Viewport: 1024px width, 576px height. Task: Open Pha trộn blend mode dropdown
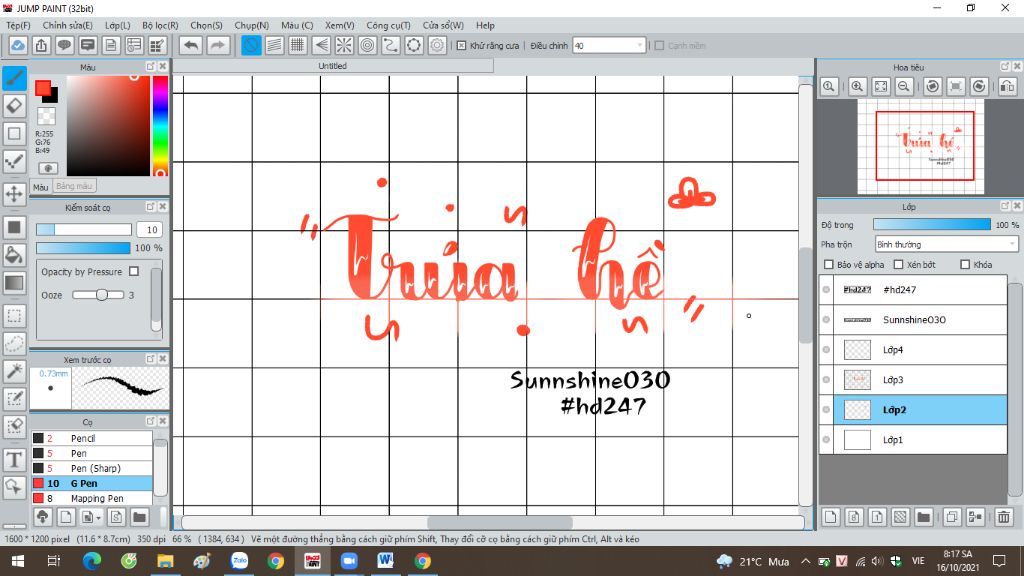click(946, 244)
